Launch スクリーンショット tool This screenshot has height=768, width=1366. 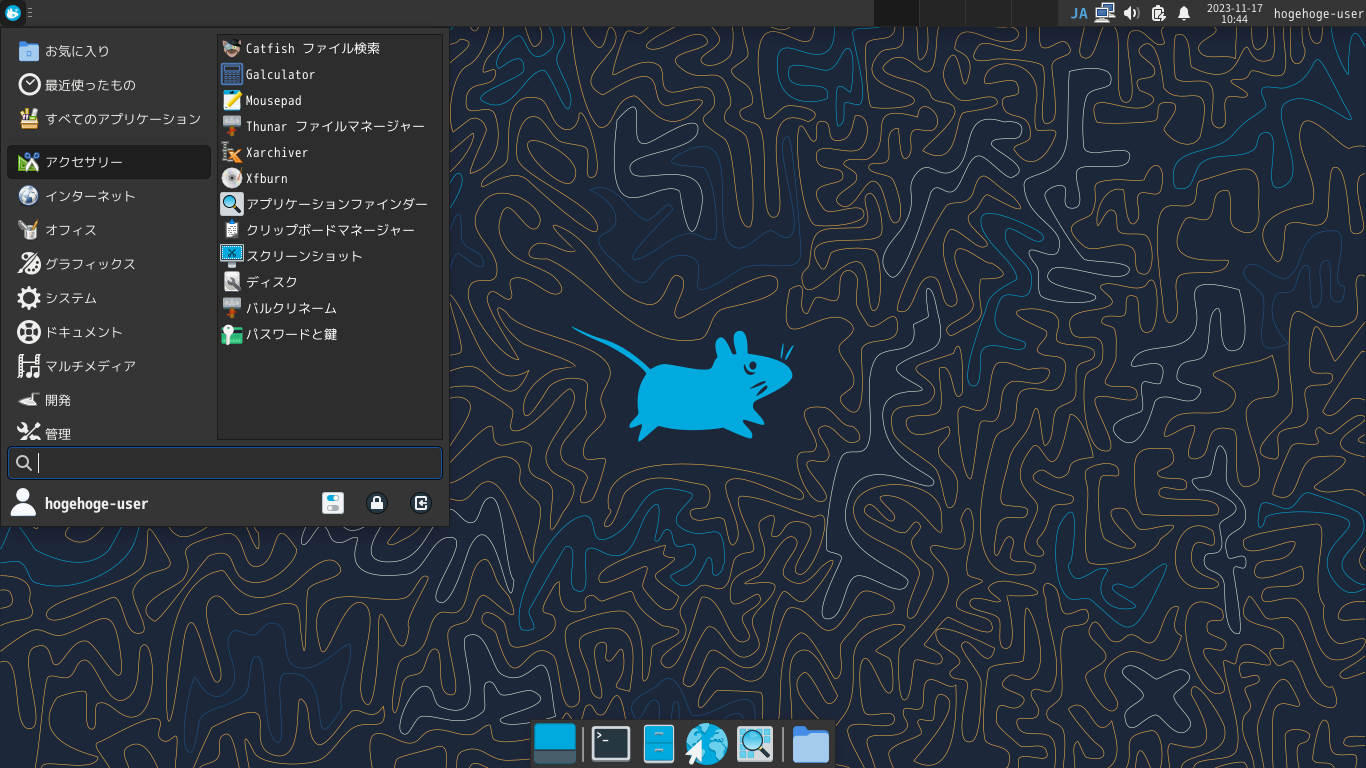click(330, 256)
